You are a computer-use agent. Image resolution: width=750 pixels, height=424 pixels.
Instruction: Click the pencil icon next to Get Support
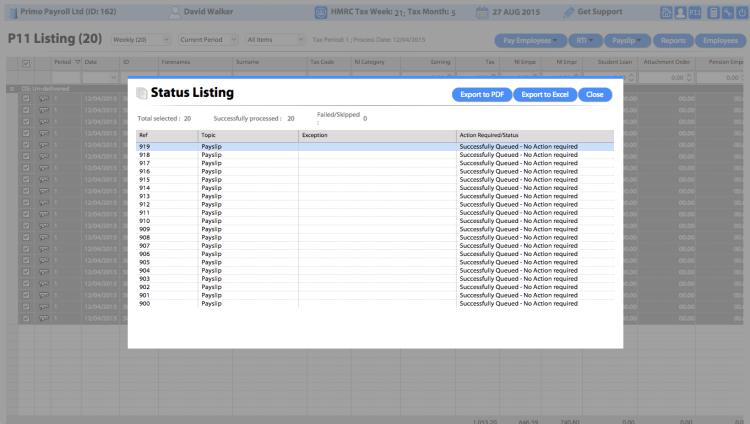pyautogui.click(x=568, y=12)
